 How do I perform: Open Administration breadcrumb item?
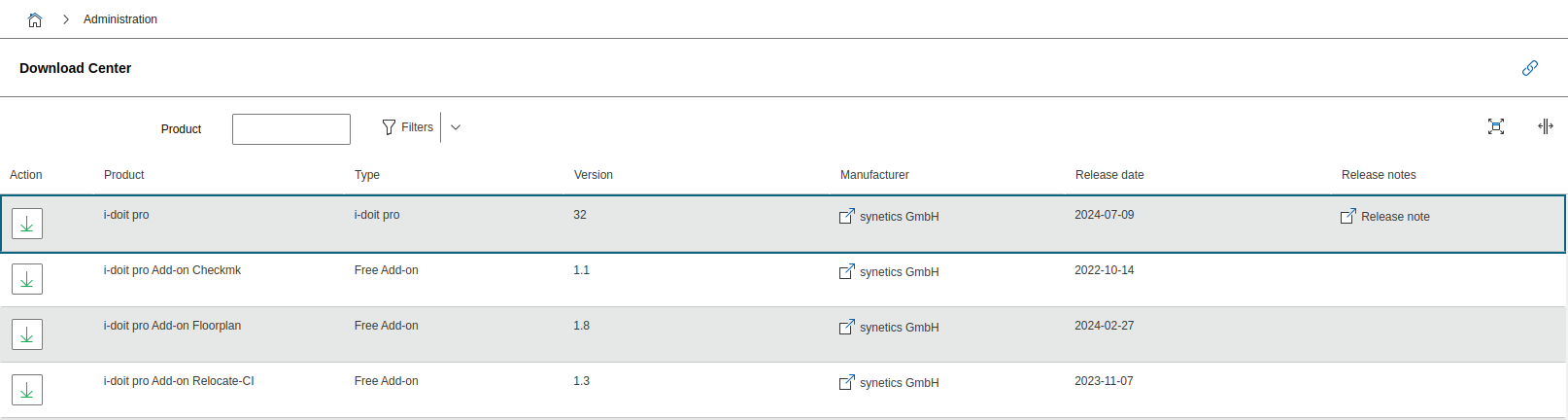120,19
